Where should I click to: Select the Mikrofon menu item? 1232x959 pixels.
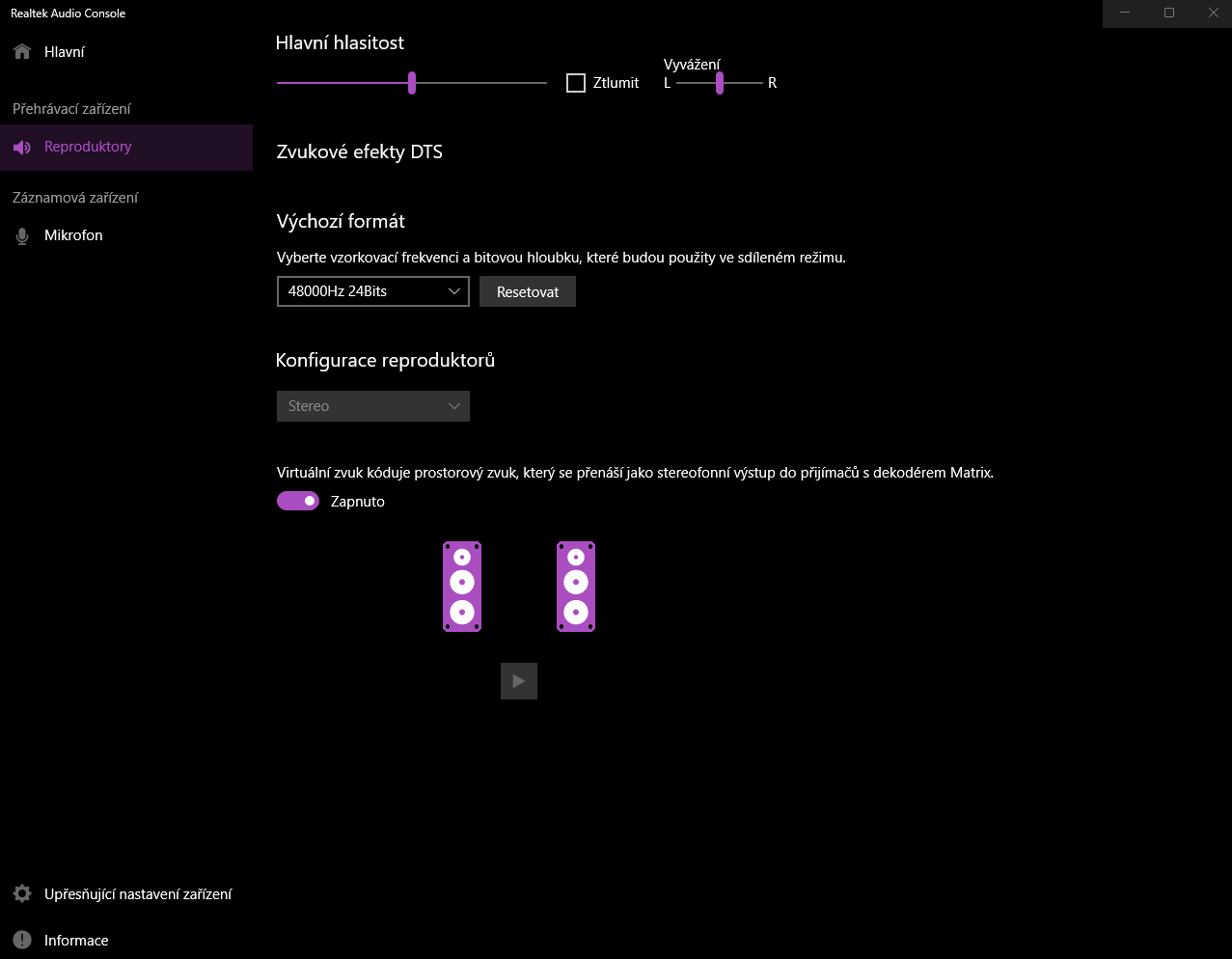point(73,236)
